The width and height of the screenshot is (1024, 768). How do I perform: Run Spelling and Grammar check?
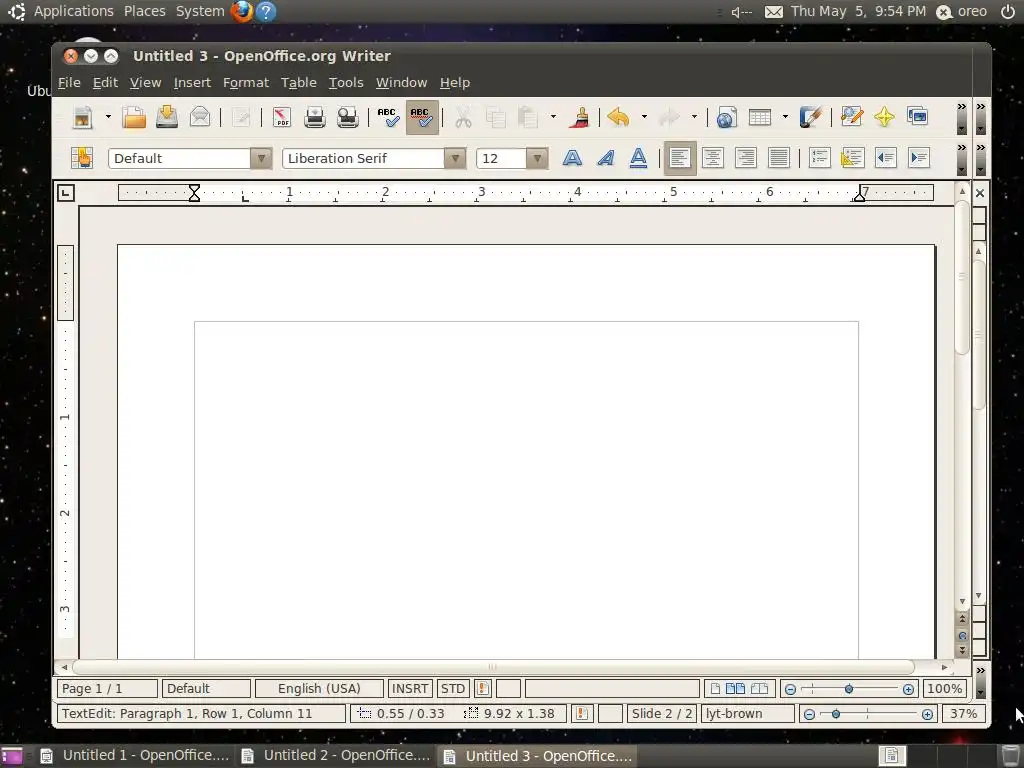coord(389,118)
